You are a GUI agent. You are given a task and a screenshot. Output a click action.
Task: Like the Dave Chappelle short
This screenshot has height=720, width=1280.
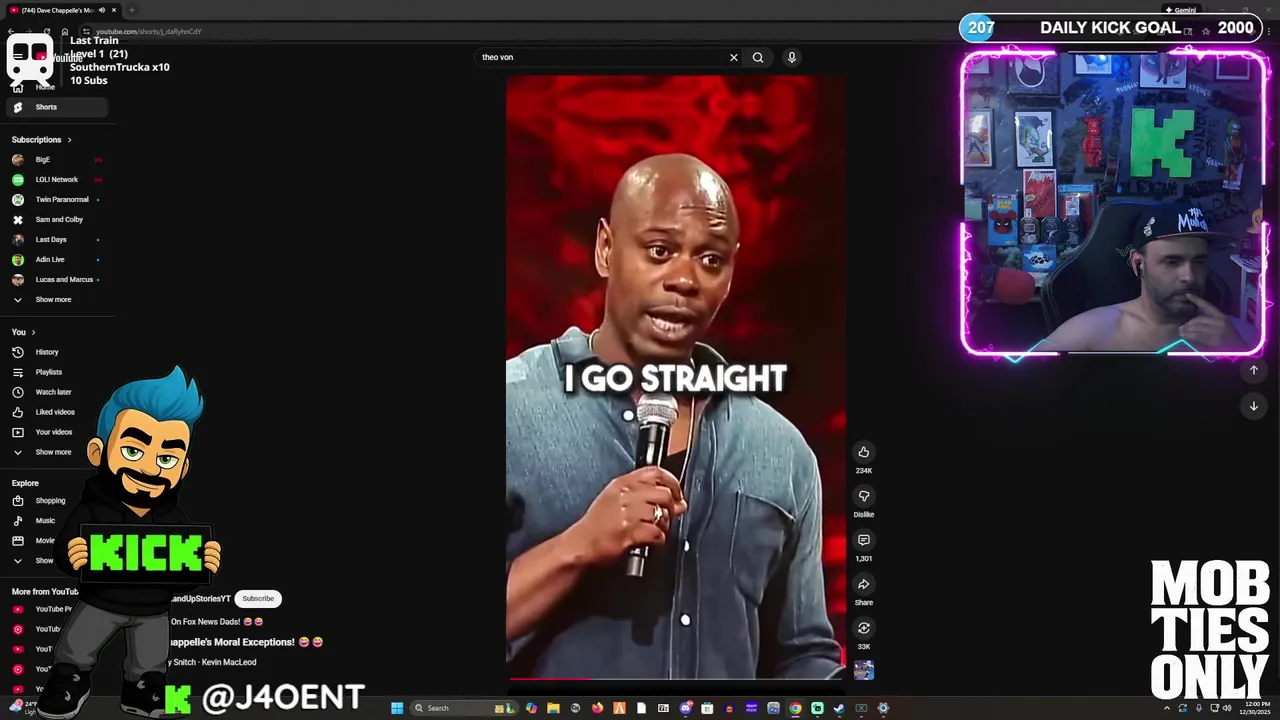[864, 452]
